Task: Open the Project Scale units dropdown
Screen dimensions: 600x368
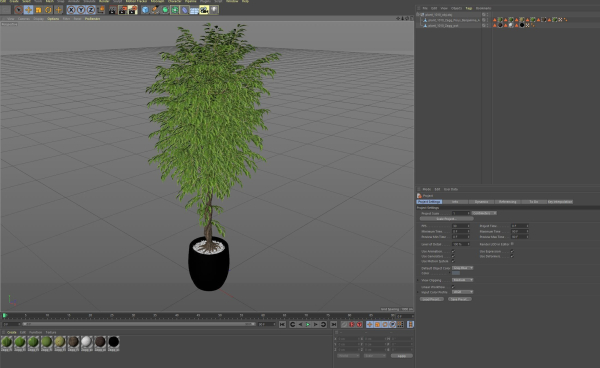Action: [484, 213]
